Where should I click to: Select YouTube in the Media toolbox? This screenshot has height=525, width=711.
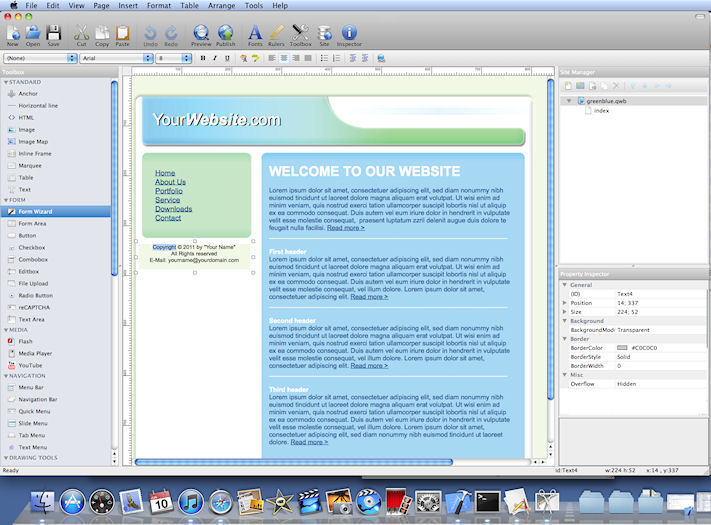click(x=30, y=365)
